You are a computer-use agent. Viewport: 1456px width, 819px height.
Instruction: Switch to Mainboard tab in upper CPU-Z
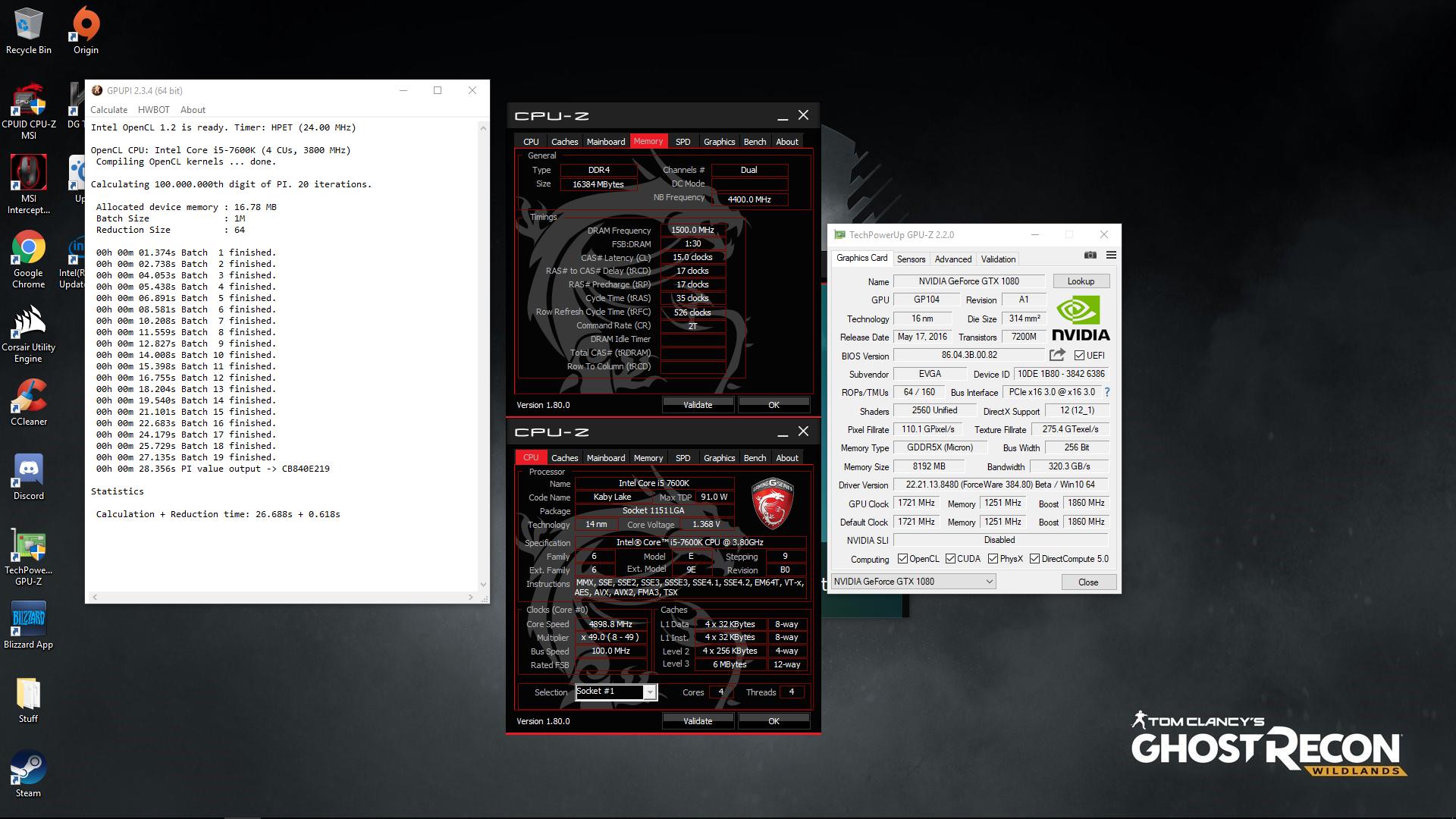click(x=606, y=142)
